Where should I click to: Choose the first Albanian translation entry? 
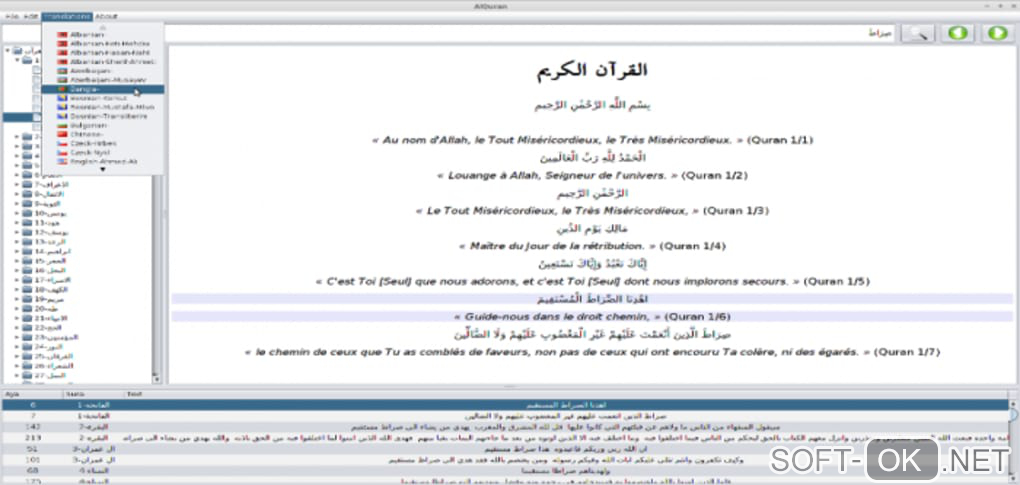click(x=103, y=34)
